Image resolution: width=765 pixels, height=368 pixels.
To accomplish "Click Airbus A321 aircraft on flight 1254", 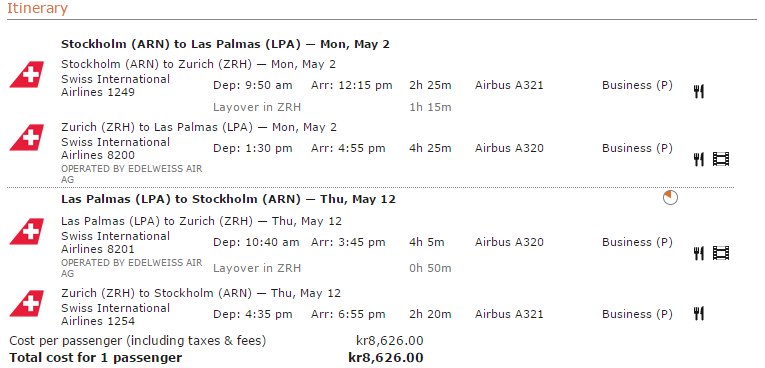I will click(509, 314).
